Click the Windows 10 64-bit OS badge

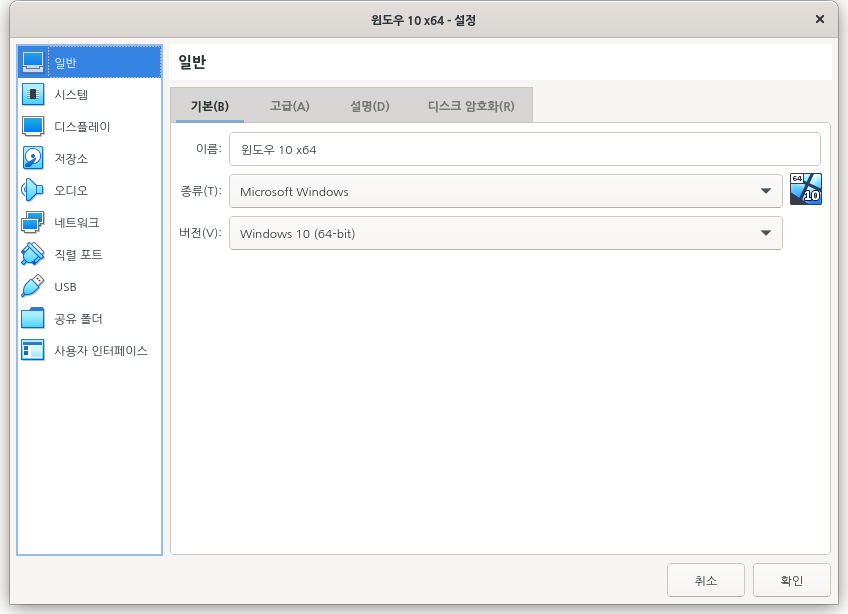tap(806, 189)
